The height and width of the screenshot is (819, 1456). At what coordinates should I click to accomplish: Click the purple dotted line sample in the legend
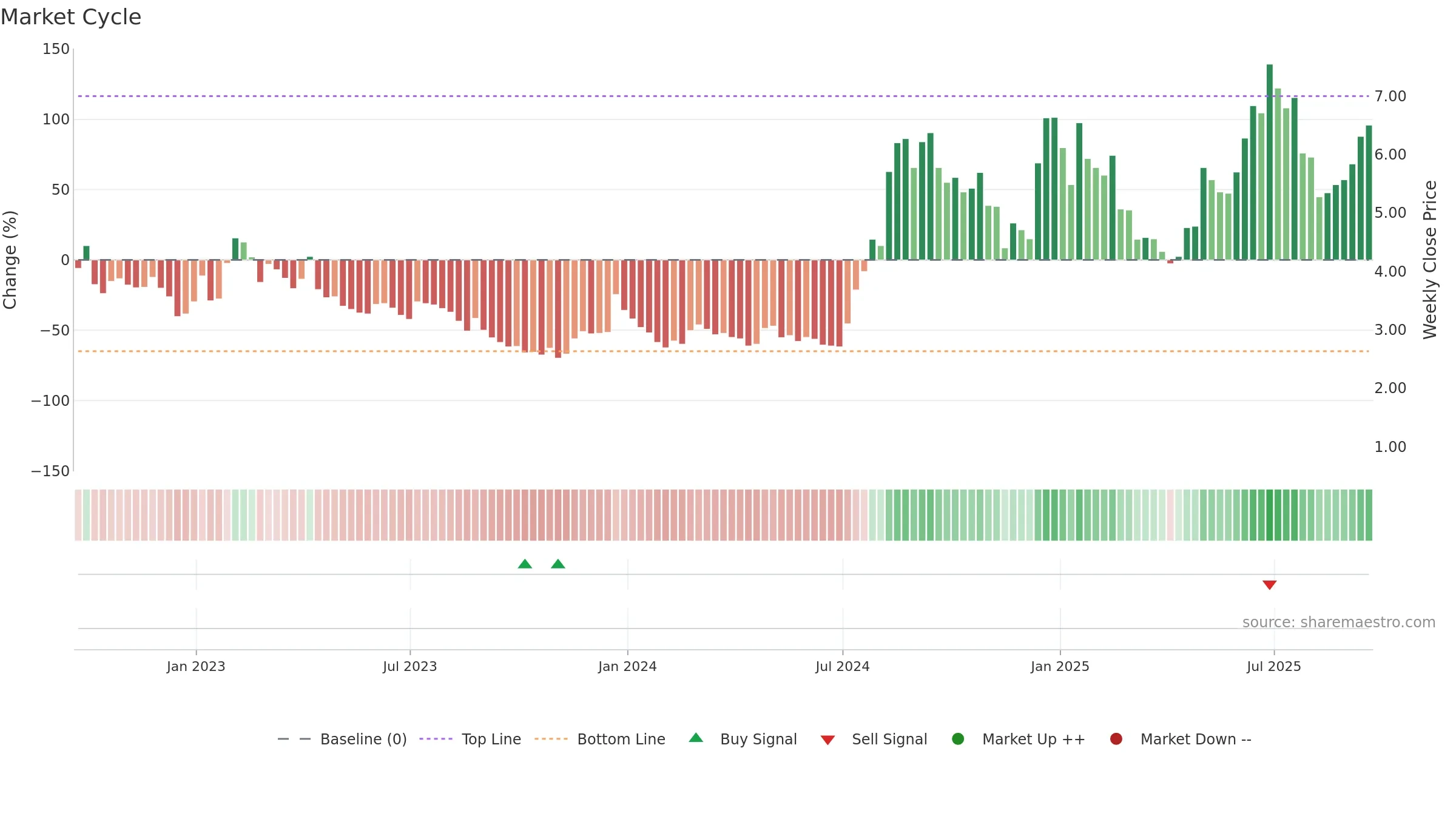coord(436,739)
